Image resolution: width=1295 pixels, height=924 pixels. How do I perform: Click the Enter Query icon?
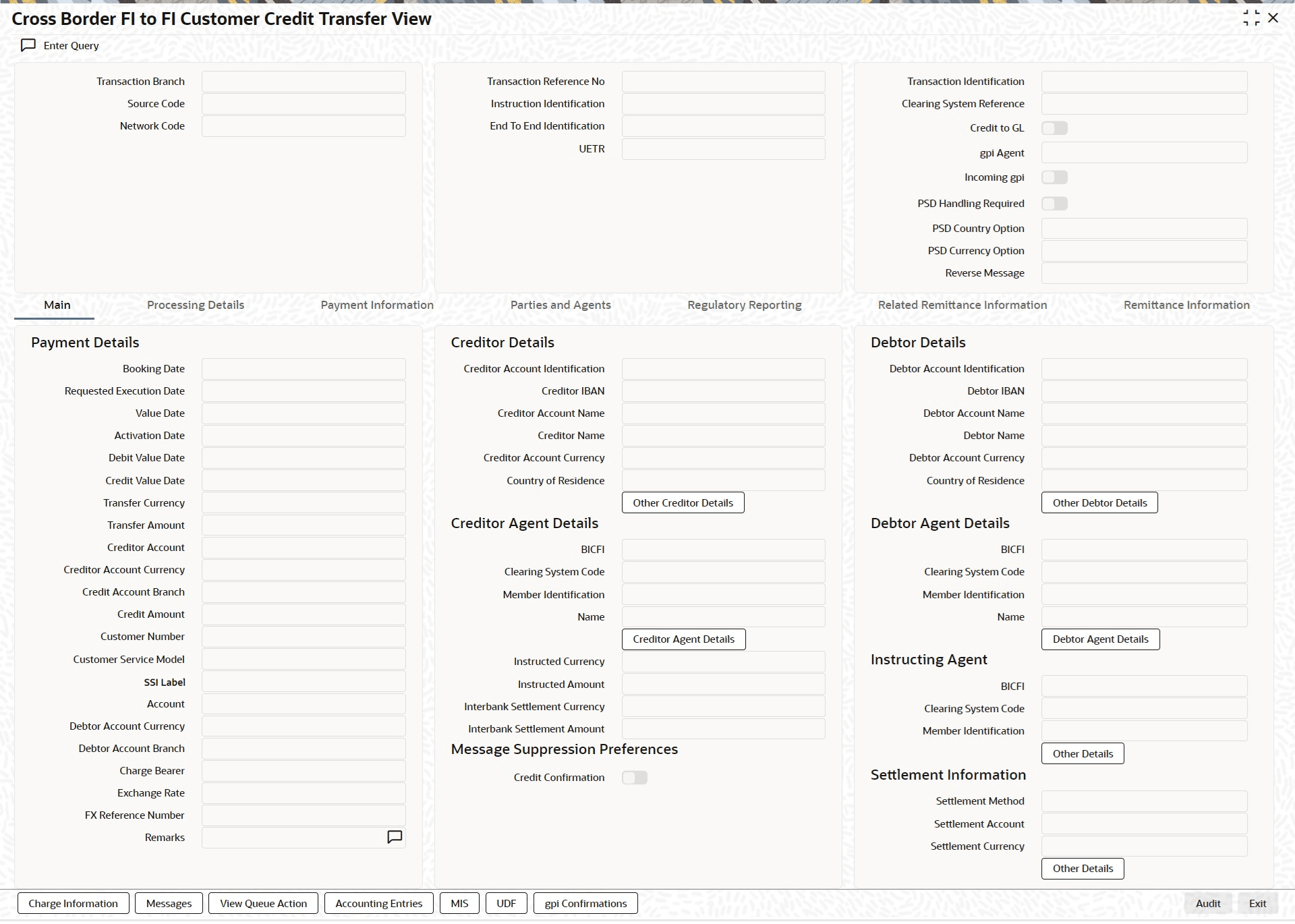pyautogui.click(x=28, y=45)
